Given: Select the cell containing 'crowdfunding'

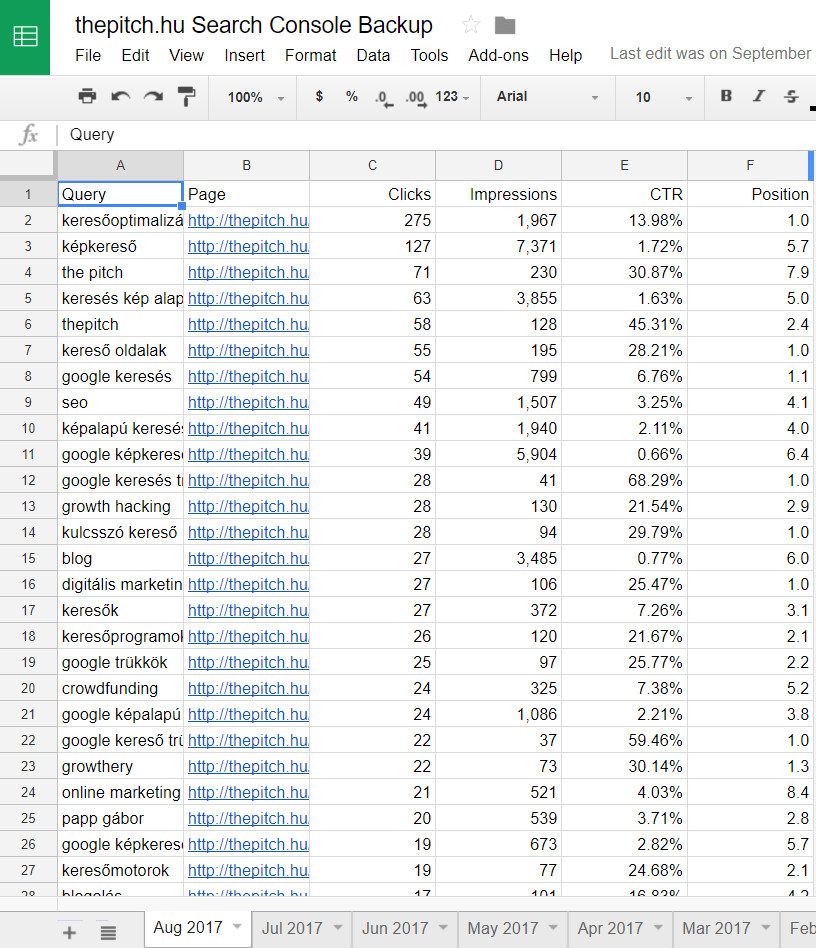Looking at the screenshot, I should point(120,688).
